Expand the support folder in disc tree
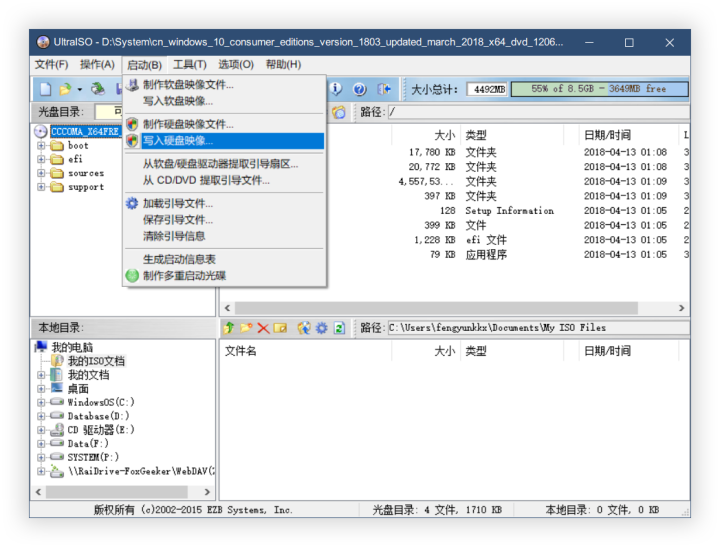This screenshot has height=547, width=720. pos(41,187)
